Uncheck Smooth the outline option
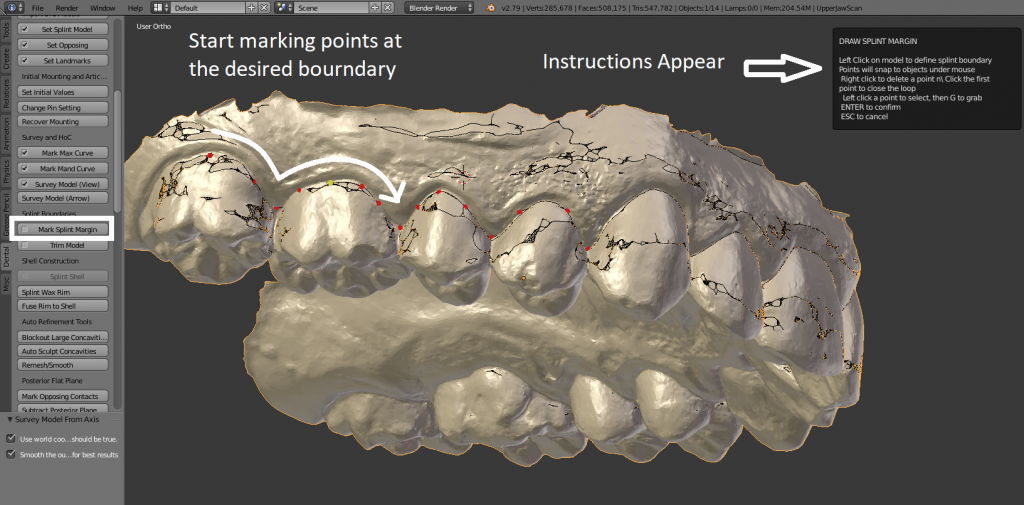This screenshot has width=1024, height=505. [10, 454]
